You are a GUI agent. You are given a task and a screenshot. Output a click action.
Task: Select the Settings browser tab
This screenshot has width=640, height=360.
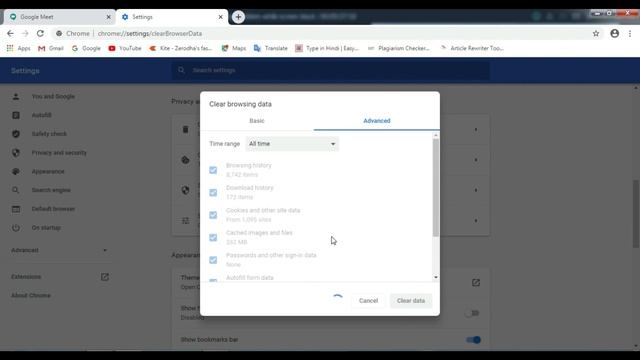pos(172,17)
